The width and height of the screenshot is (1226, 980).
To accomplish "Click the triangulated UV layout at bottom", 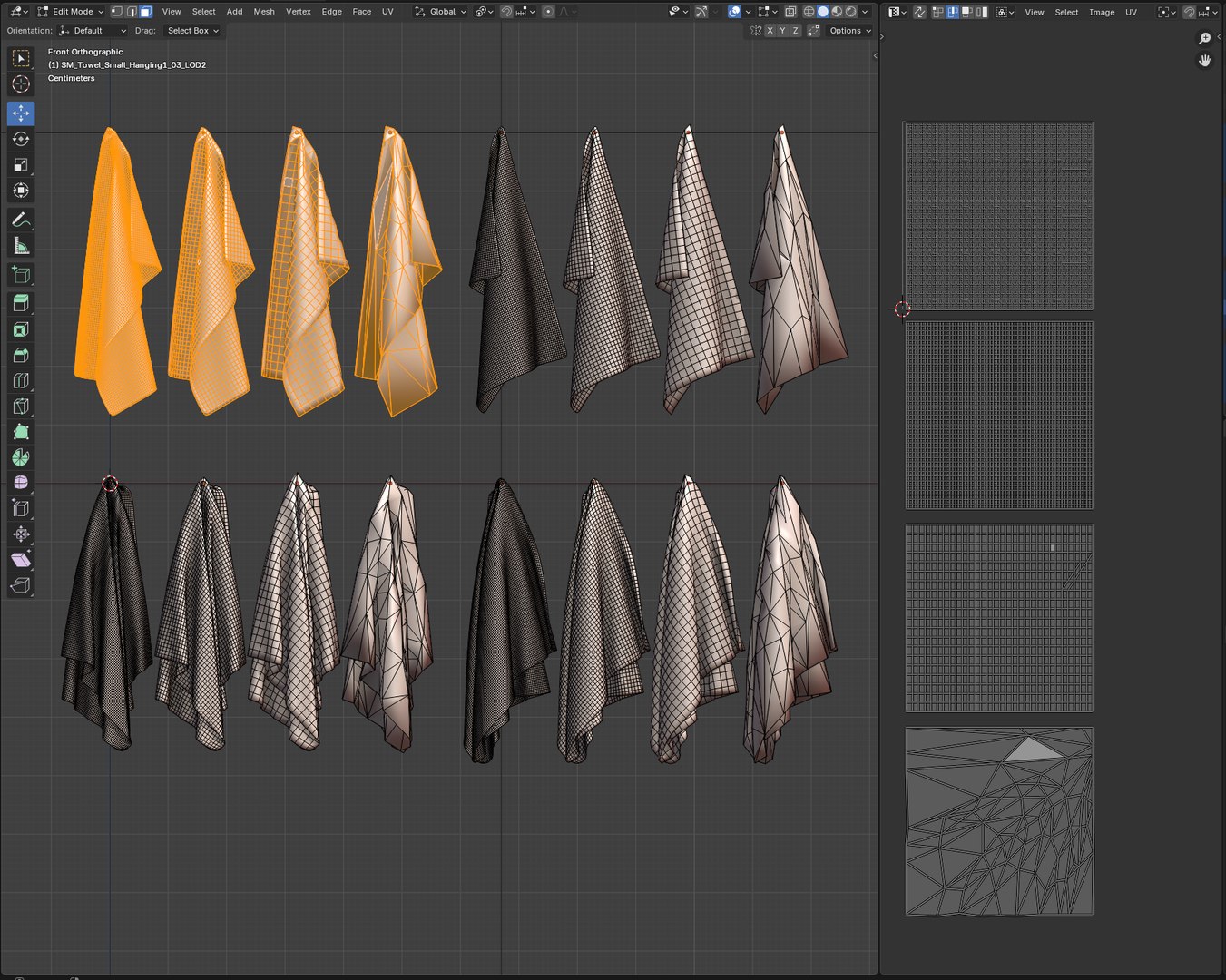I will (x=999, y=821).
